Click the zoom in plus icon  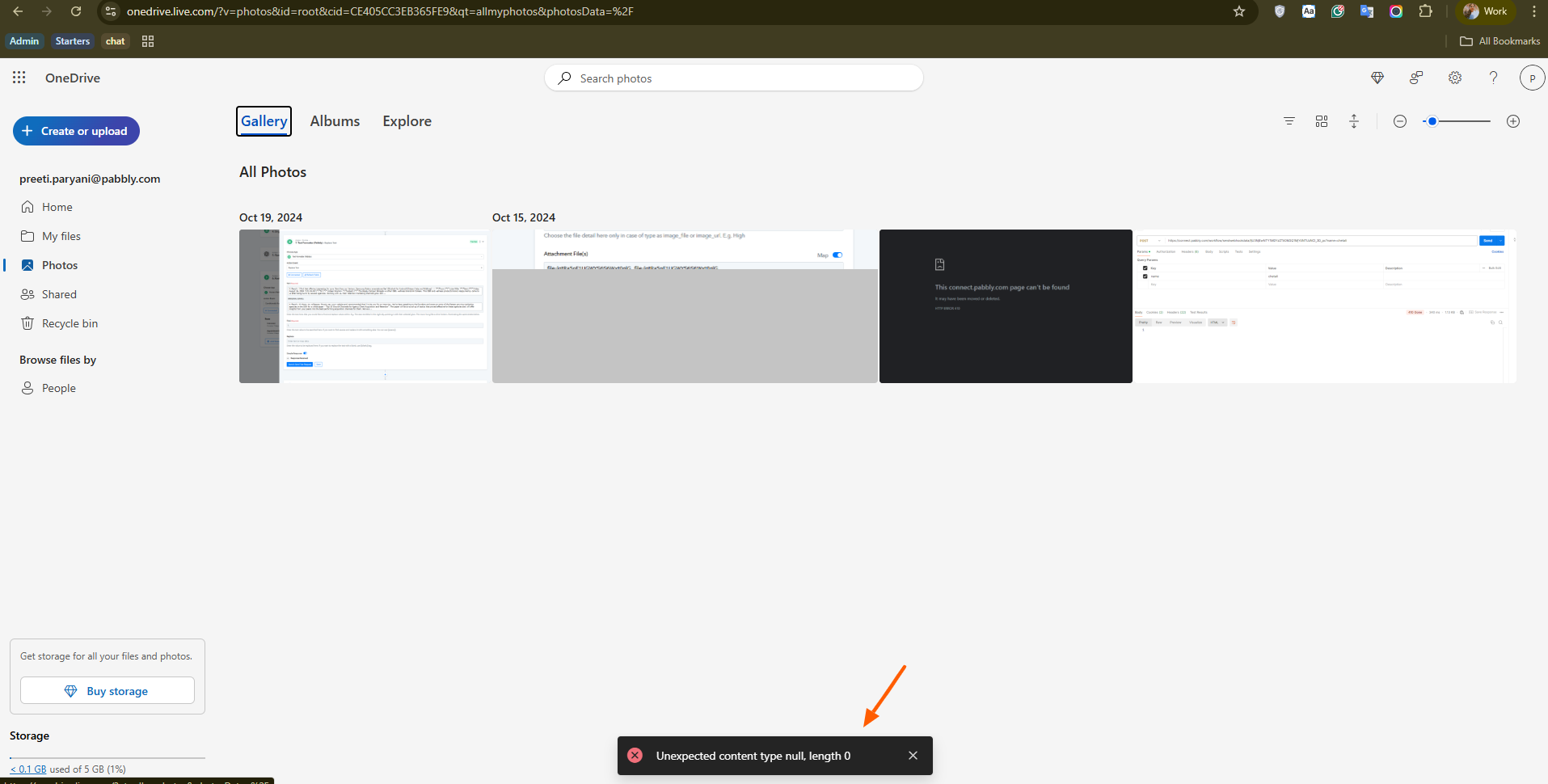tap(1513, 121)
